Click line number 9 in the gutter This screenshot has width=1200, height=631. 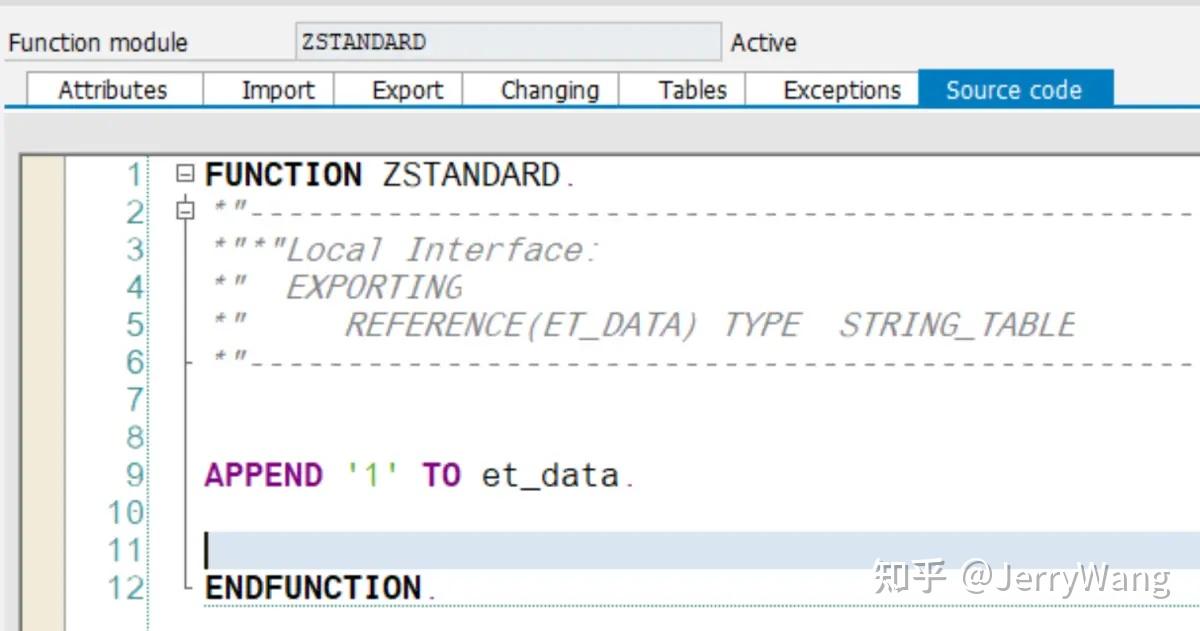tap(133, 475)
